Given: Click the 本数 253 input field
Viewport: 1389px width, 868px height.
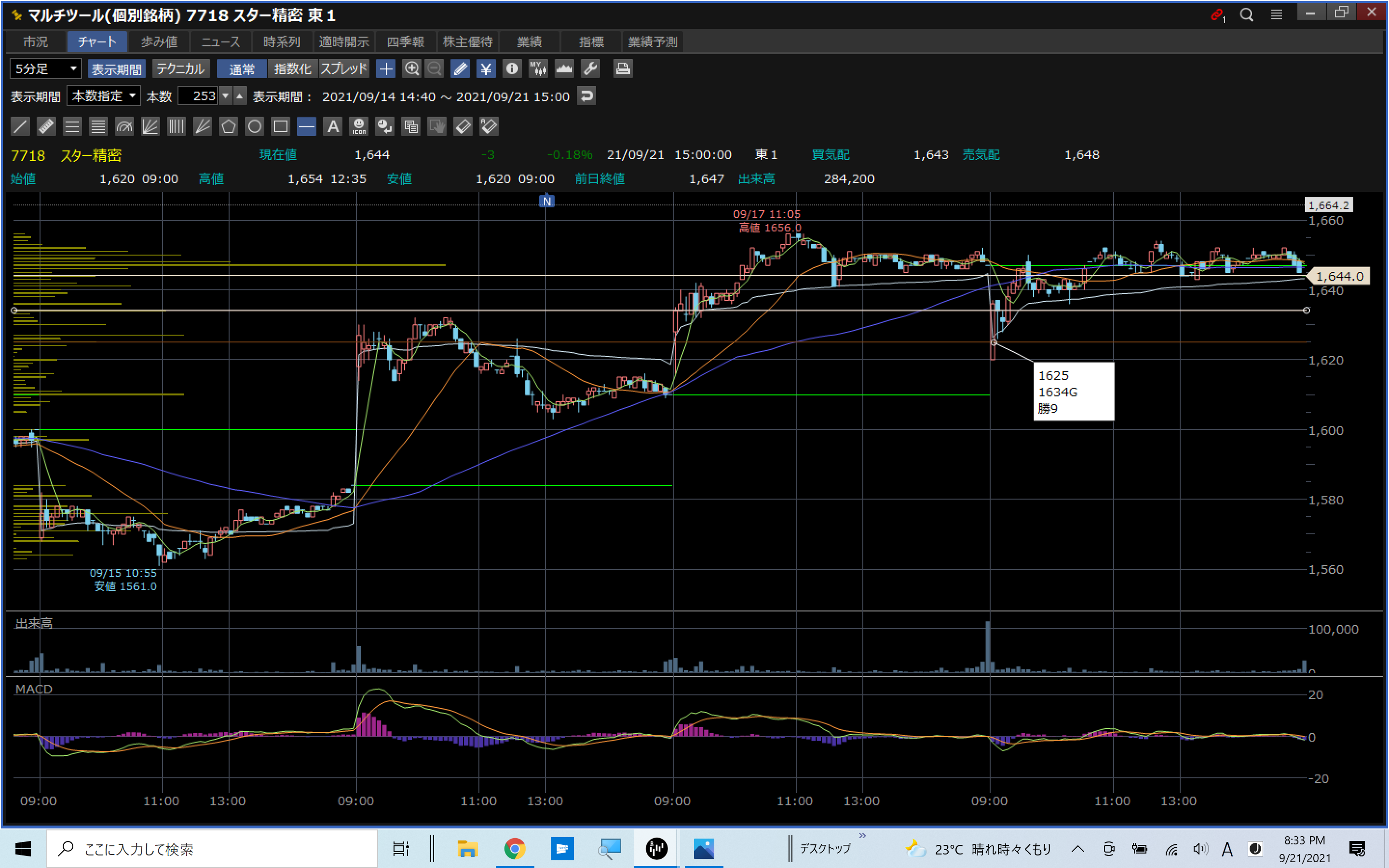Looking at the screenshot, I should [199, 96].
